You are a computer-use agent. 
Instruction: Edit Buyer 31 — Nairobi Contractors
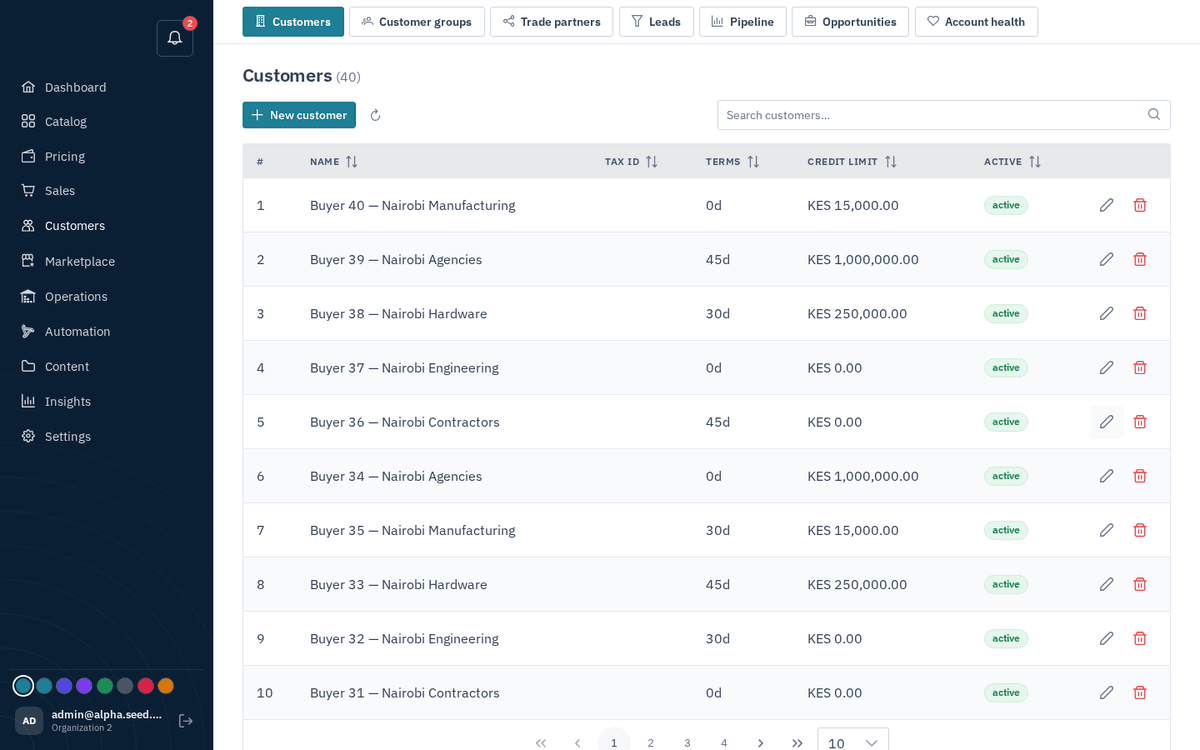[1106, 692]
